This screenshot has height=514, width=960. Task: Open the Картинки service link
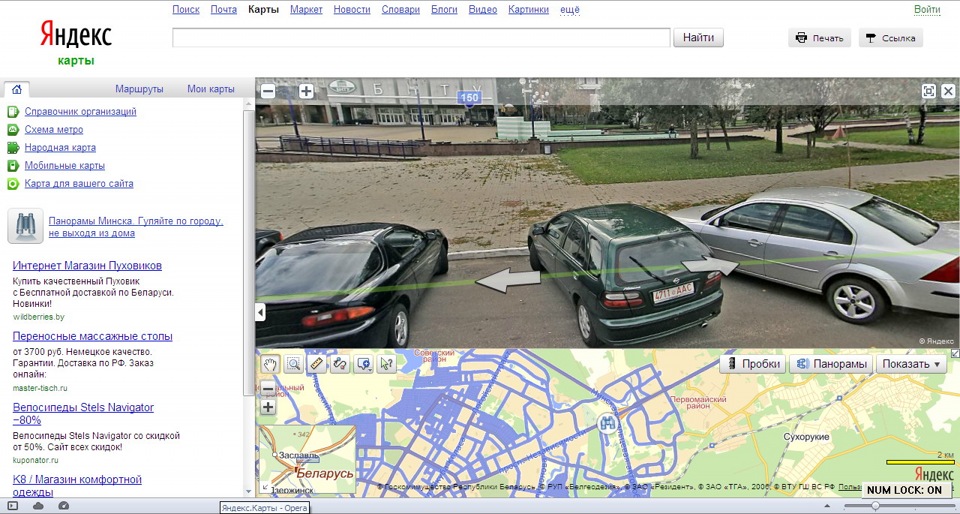point(528,10)
